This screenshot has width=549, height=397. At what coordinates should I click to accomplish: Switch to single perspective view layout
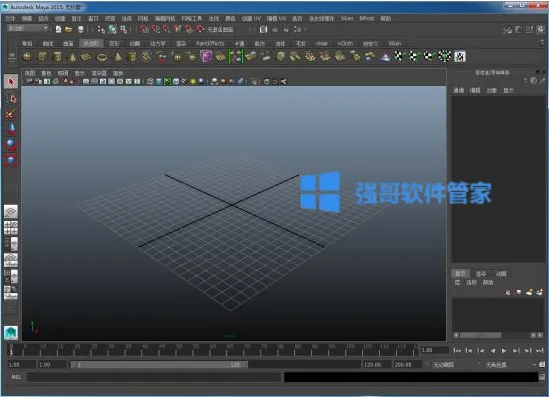(11, 211)
